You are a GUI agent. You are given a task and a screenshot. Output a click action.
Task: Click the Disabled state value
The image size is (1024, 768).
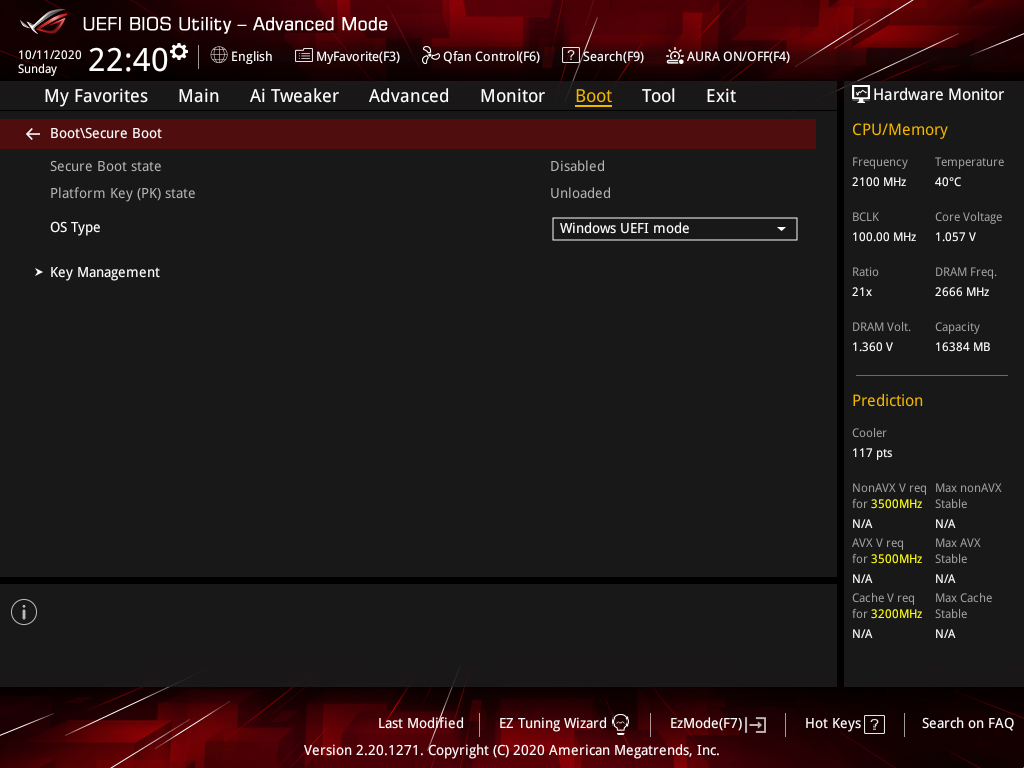pyautogui.click(x=577, y=166)
